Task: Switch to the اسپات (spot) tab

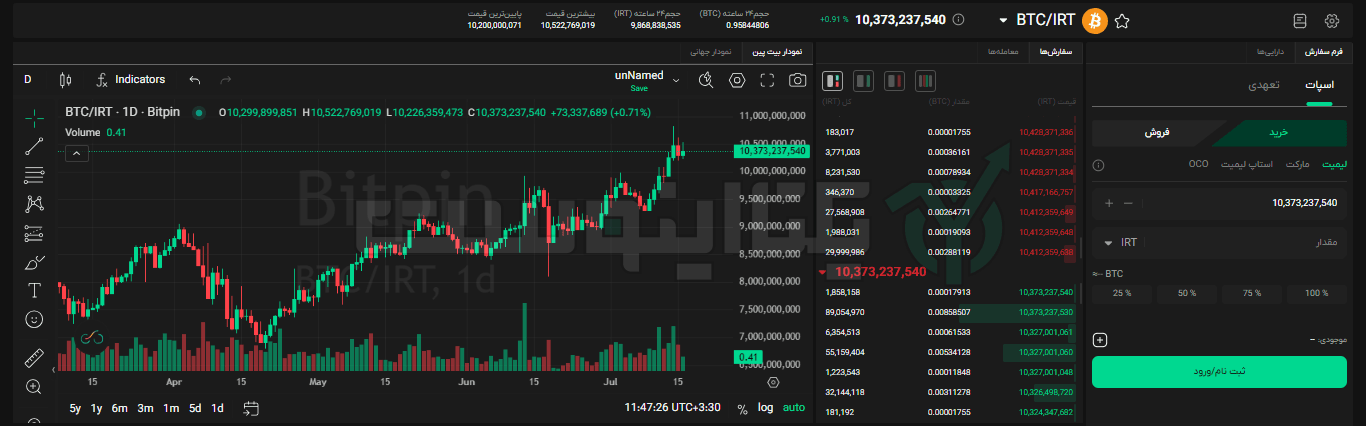Action: (1319, 86)
